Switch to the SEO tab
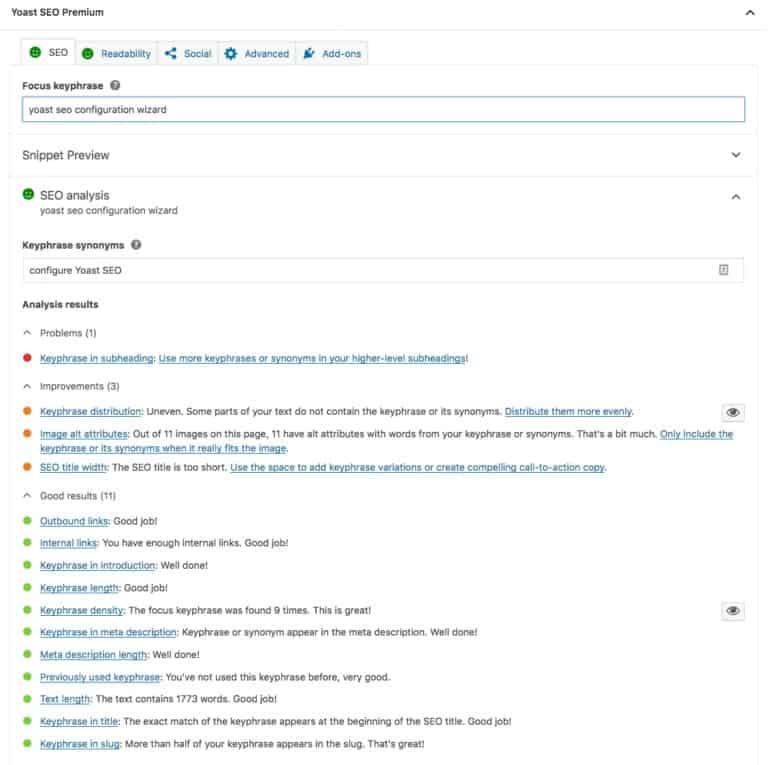The width and height of the screenshot is (768, 765). (x=49, y=53)
